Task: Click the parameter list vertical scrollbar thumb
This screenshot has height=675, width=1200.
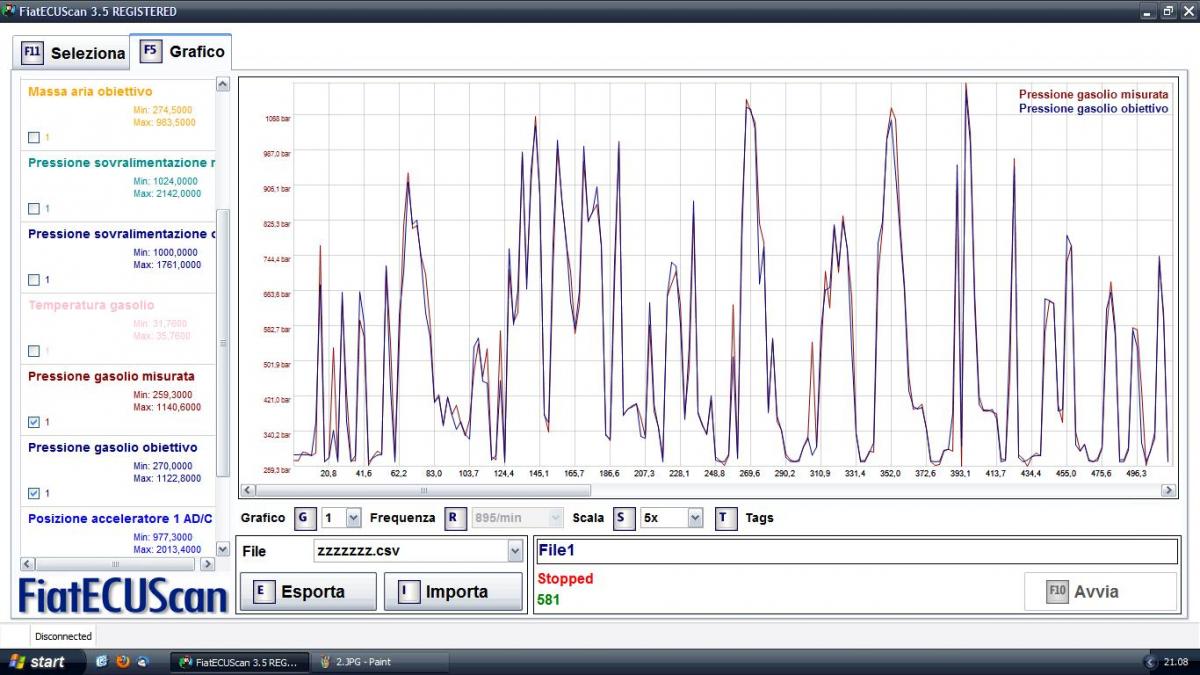Action: point(223,342)
